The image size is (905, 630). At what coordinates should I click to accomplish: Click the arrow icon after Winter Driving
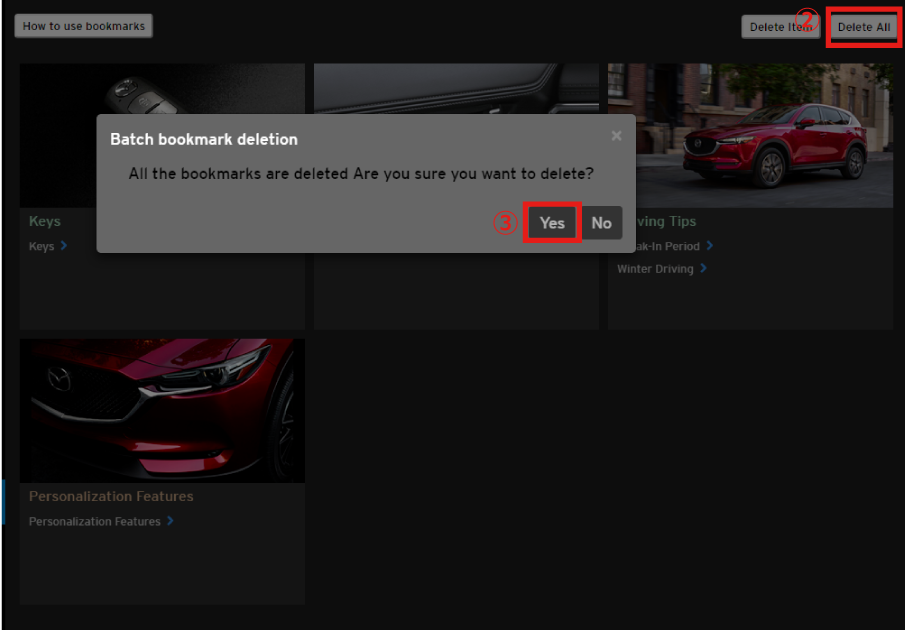click(704, 268)
